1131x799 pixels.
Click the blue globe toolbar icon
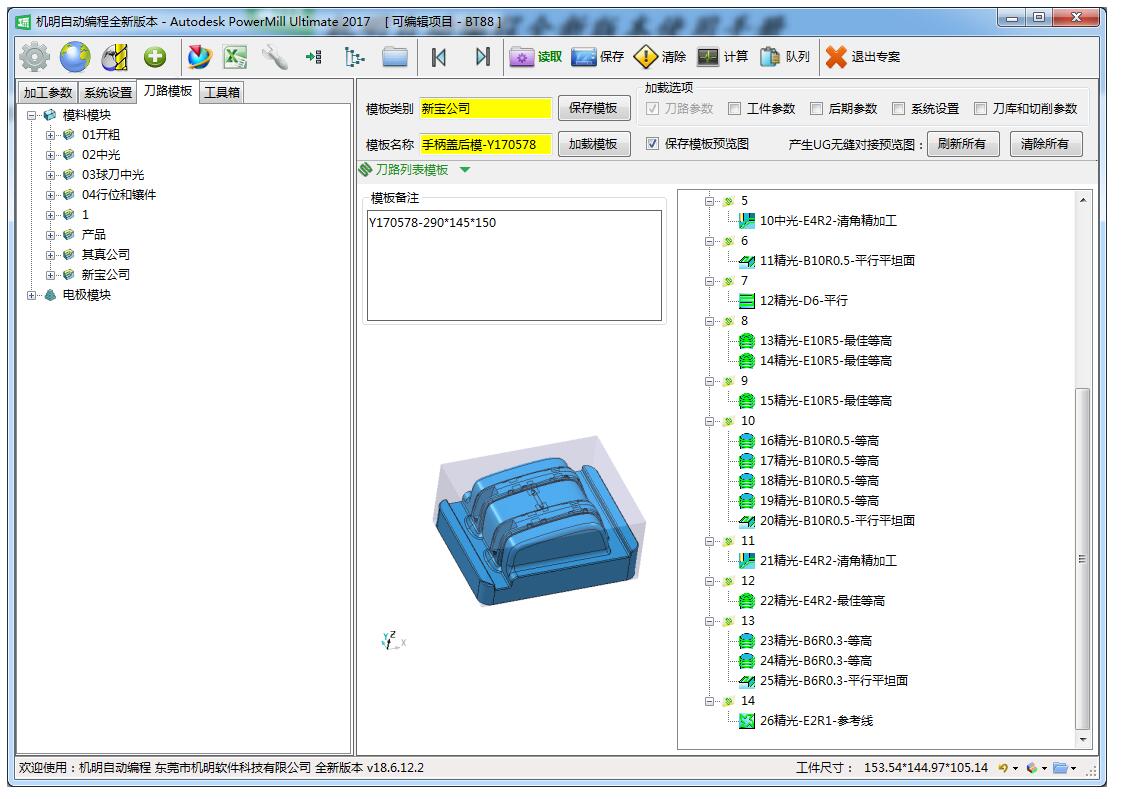click(75, 56)
